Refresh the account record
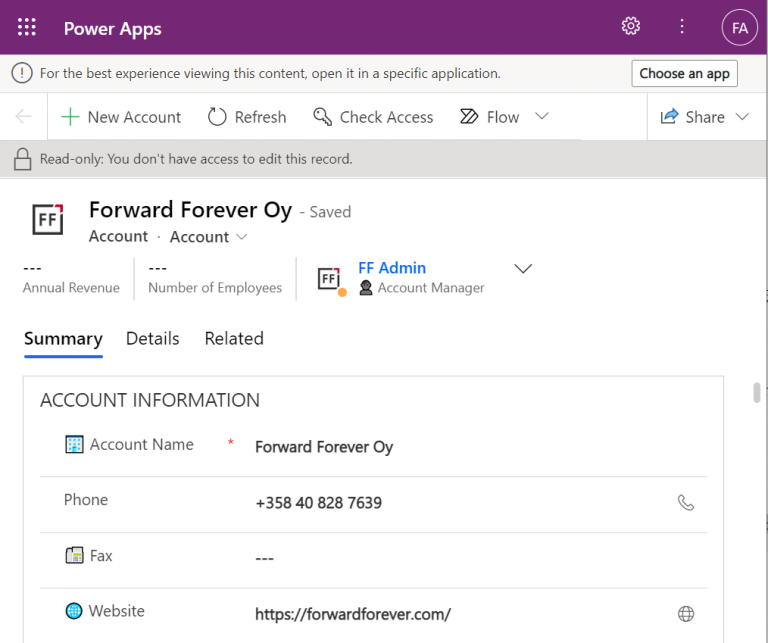Image resolution: width=768 pixels, height=643 pixels. tap(247, 117)
